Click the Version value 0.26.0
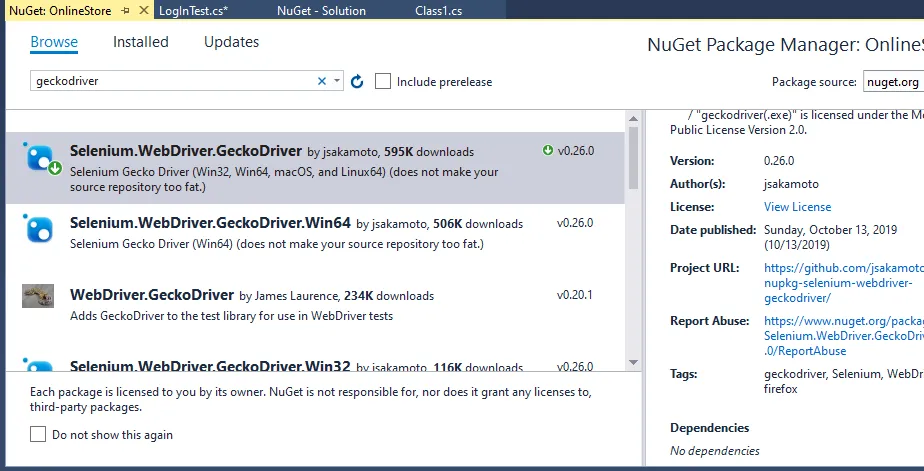The image size is (924, 471). (778, 161)
